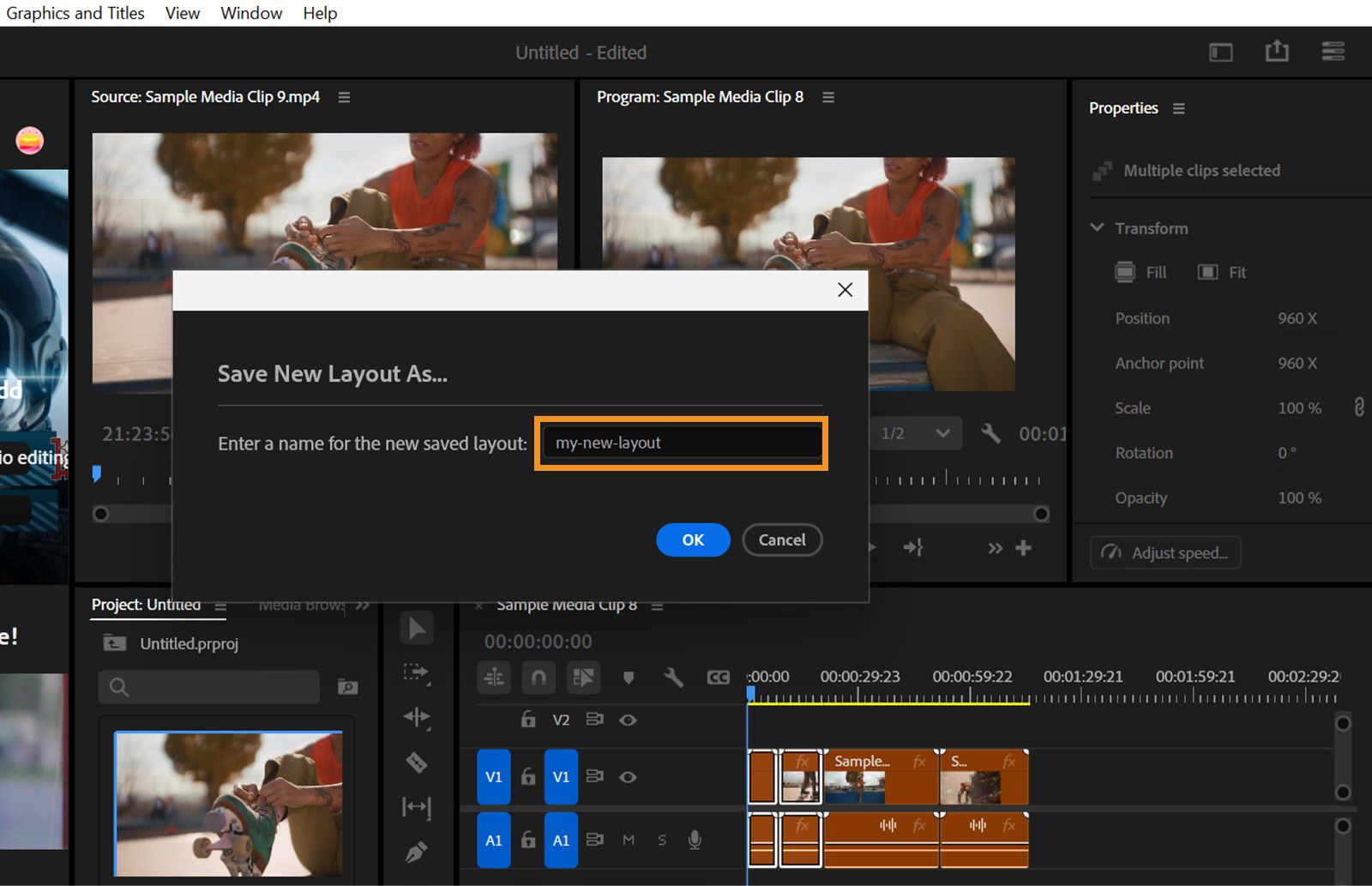Select the Selection arrow tool

(417, 629)
